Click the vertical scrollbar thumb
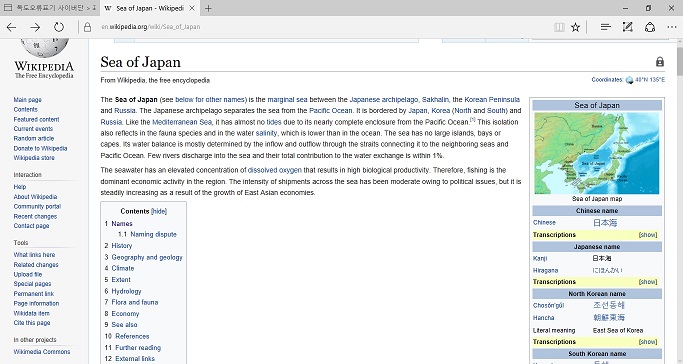The image size is (683, 364). tap(680, 60)
